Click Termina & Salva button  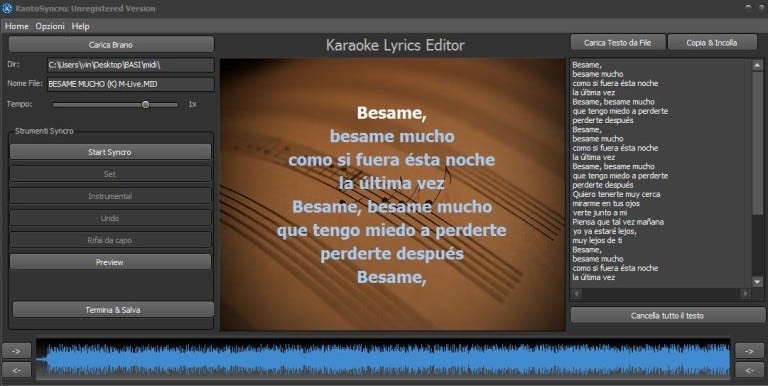point(113,310)
